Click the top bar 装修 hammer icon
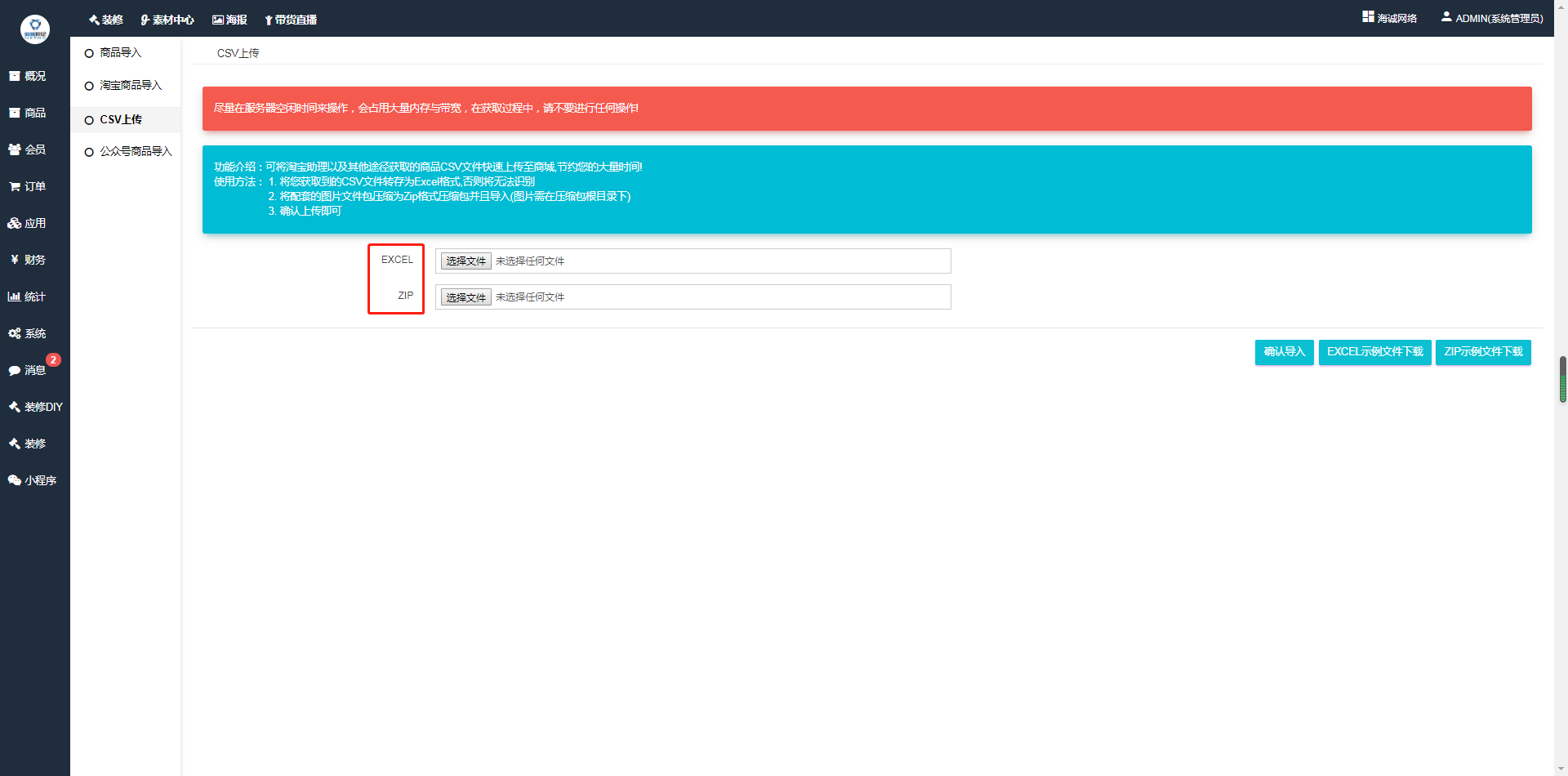Screen dimensions: 1568x776 pos(94,20)
